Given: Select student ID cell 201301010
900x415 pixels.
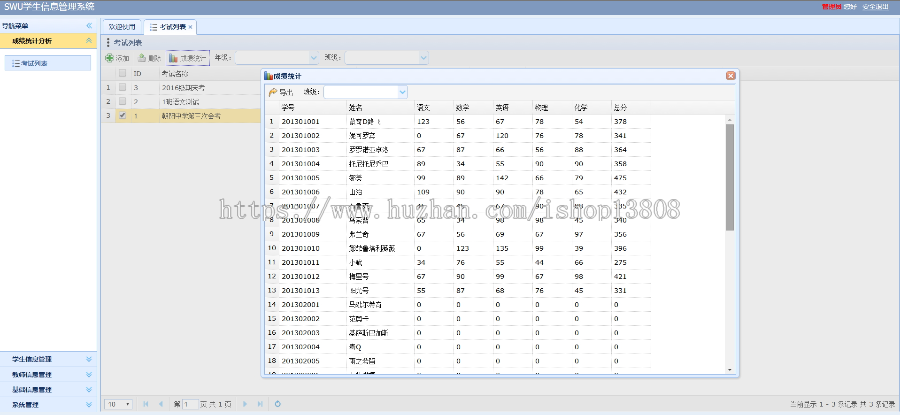Looking at the screenshot, I should click(300, 248).
